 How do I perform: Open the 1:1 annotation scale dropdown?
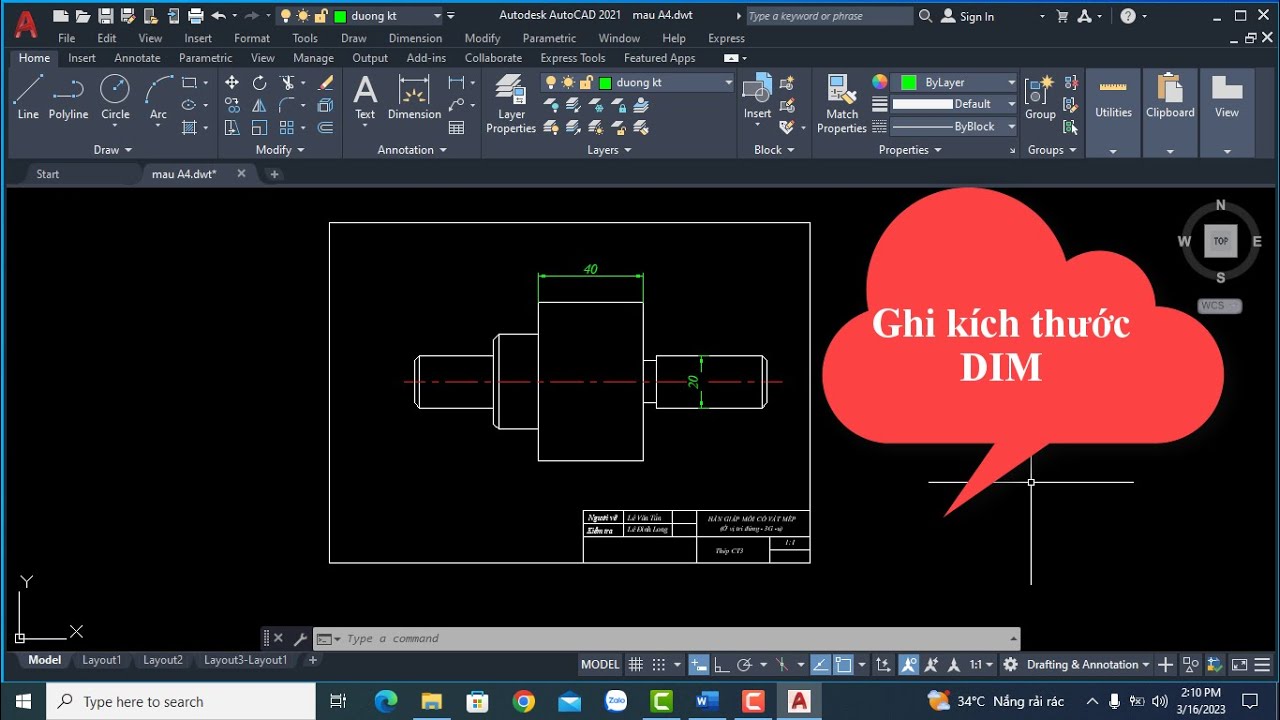pos(981,664)
